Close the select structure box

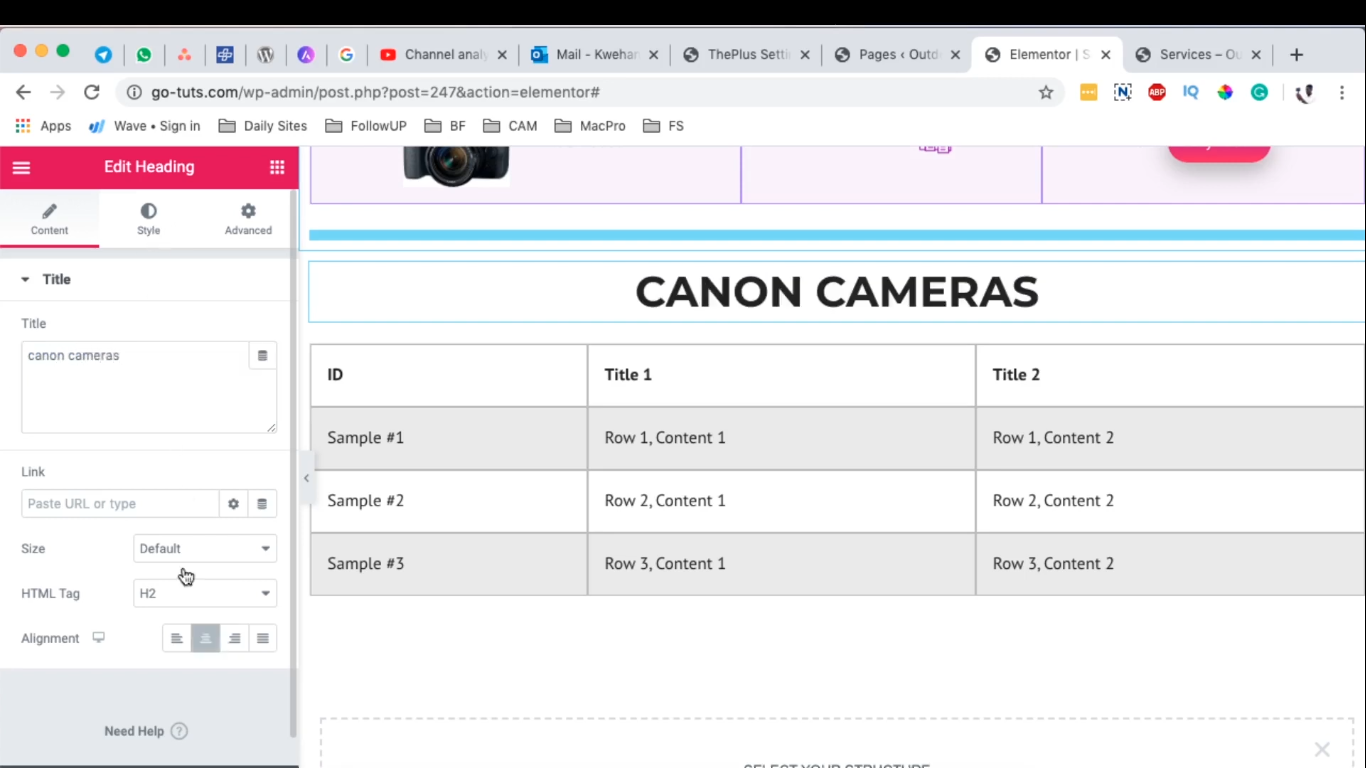[1322, 749]
